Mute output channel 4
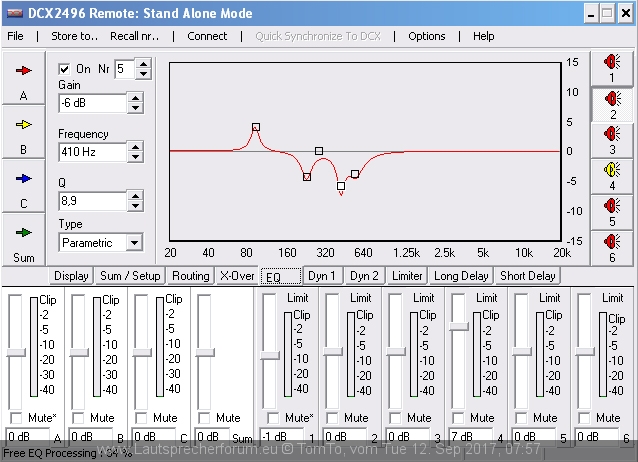The width and height of the screenshot is (638, 462). (458, 418)
